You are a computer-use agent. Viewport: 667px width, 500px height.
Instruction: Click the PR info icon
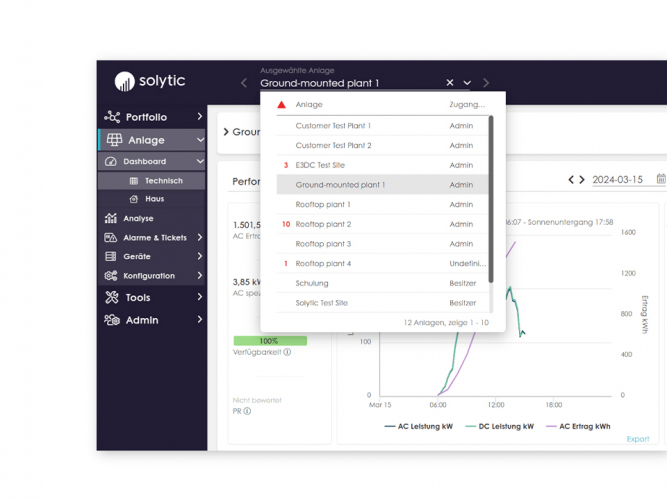247,411
